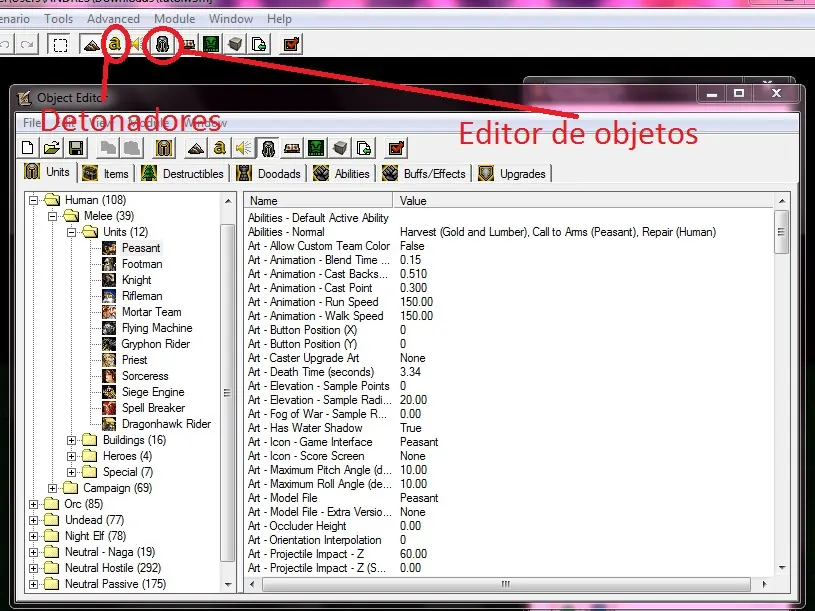Open the Trigger Editor in the main World Editor toolbar
The height and width of the screenshot is (611, 815).
(115, 45)
